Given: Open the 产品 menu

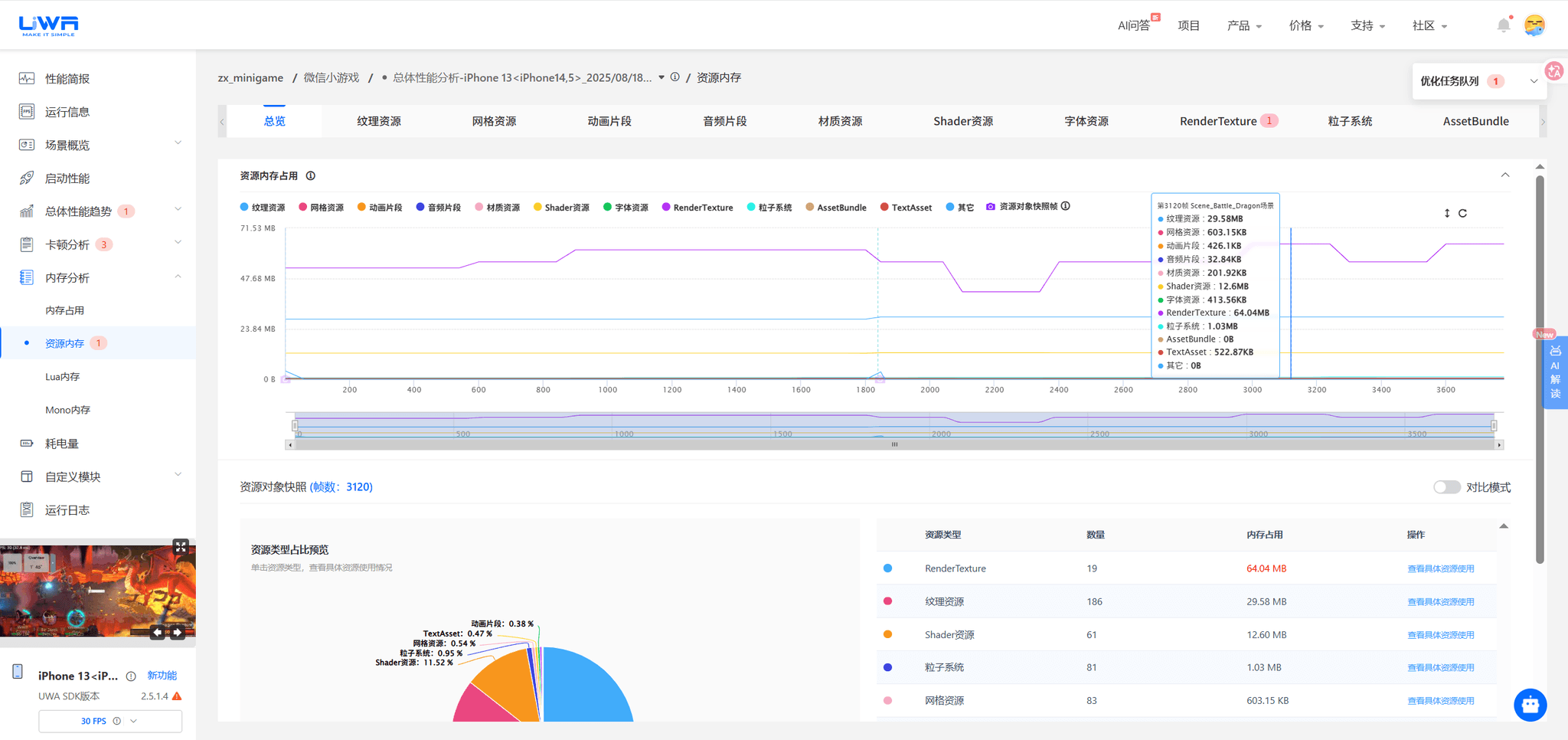Looking at the screenshot, I should pos(1244,26).
